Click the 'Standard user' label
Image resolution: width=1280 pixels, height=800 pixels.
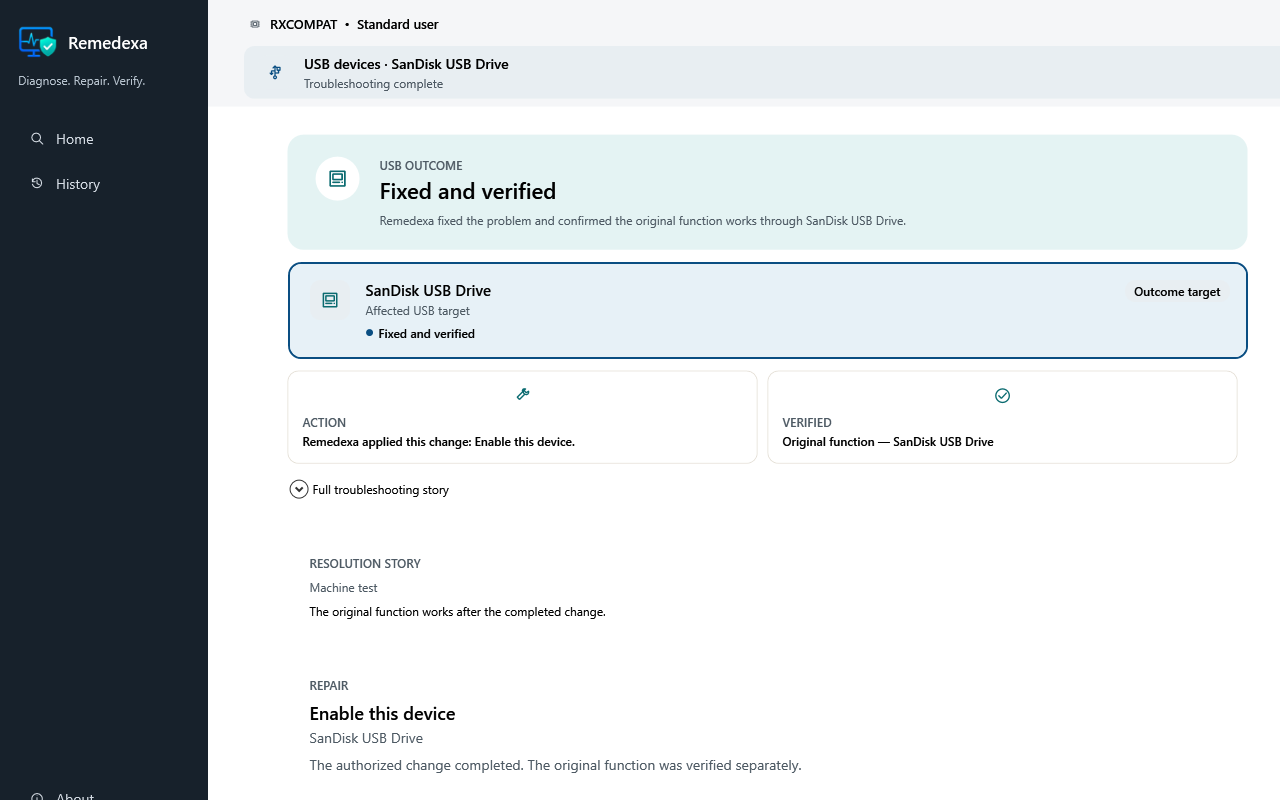point(397,24)
